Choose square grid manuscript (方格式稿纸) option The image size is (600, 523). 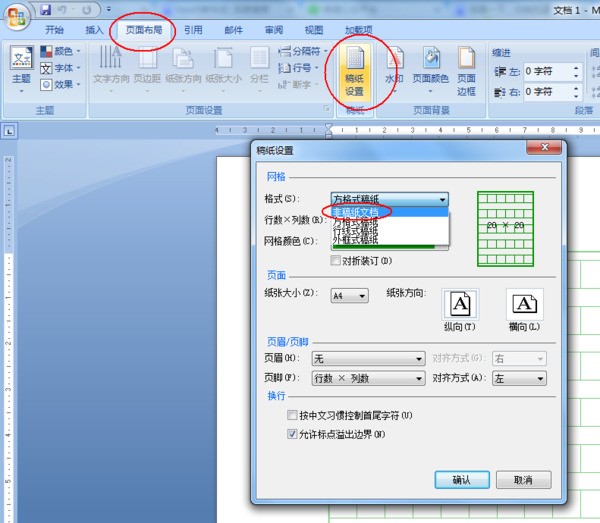pyautogui.click(x=390, y=222)
